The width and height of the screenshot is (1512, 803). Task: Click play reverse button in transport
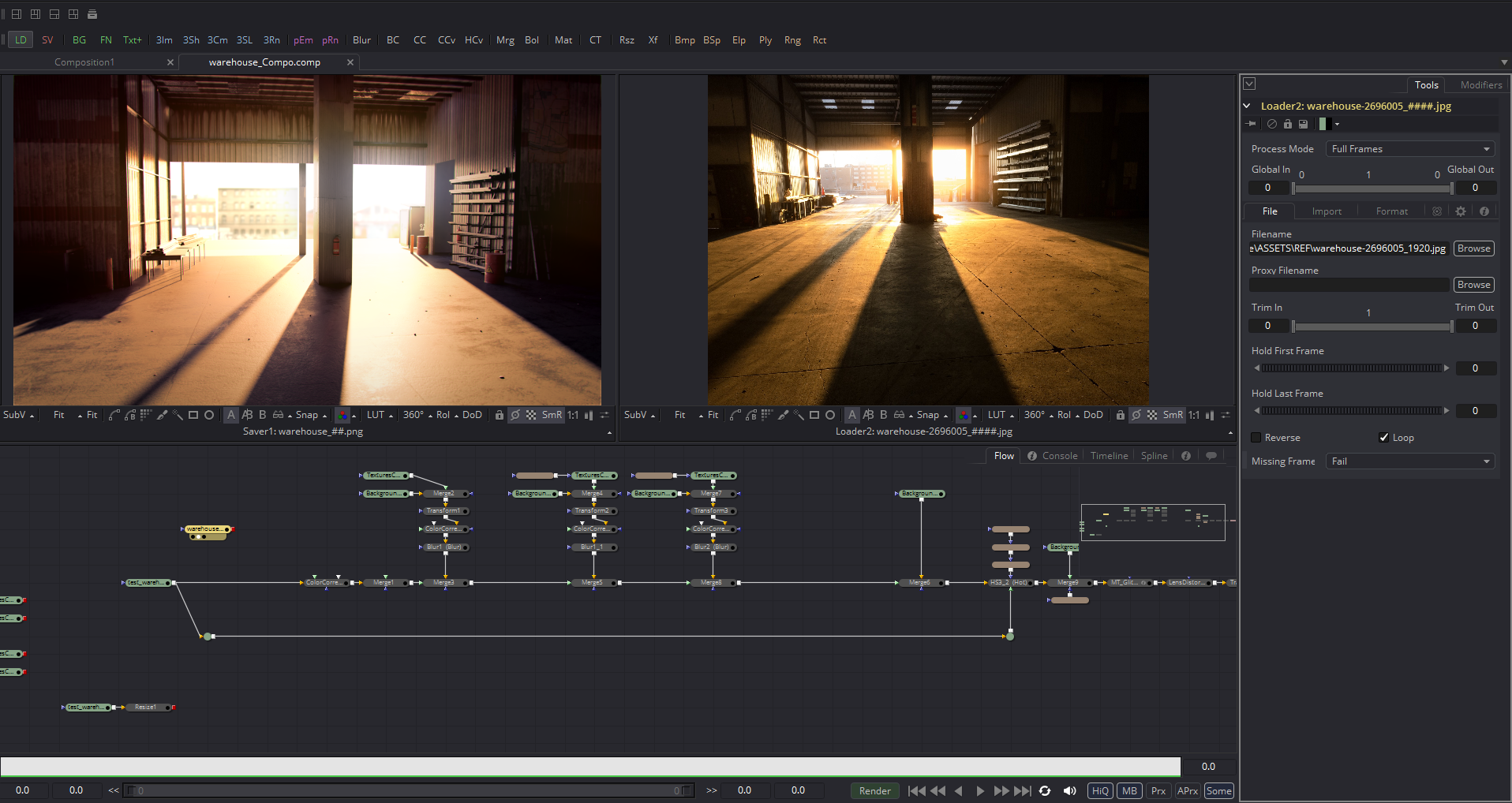(x=959, y=791)
